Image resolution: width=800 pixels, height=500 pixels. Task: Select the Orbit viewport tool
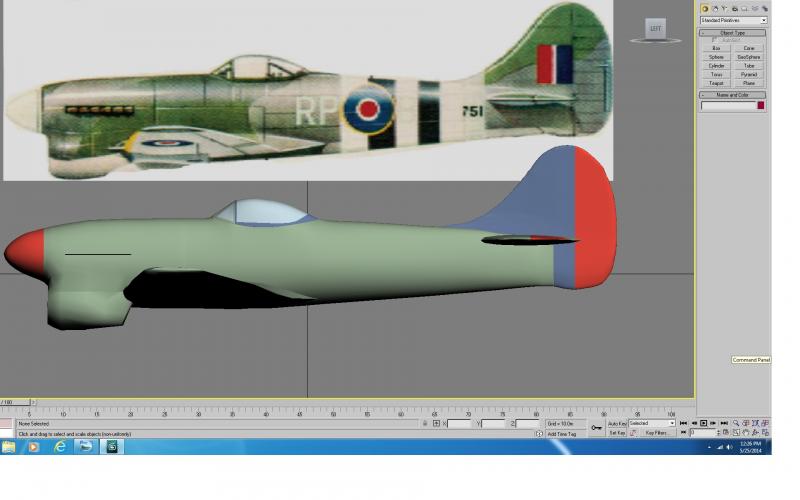point(756,433)
